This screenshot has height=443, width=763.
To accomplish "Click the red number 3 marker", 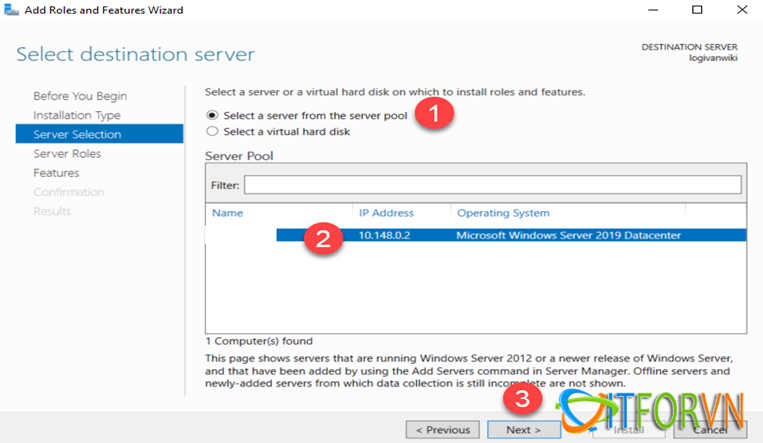I will (x=521, y=397).
